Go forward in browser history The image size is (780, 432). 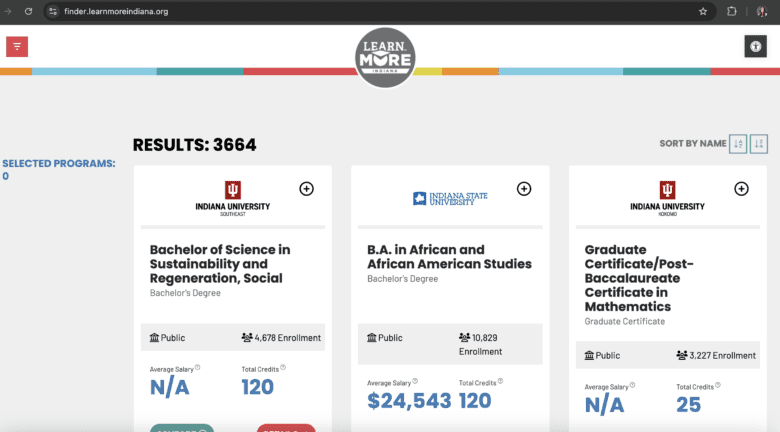(7, 11)
